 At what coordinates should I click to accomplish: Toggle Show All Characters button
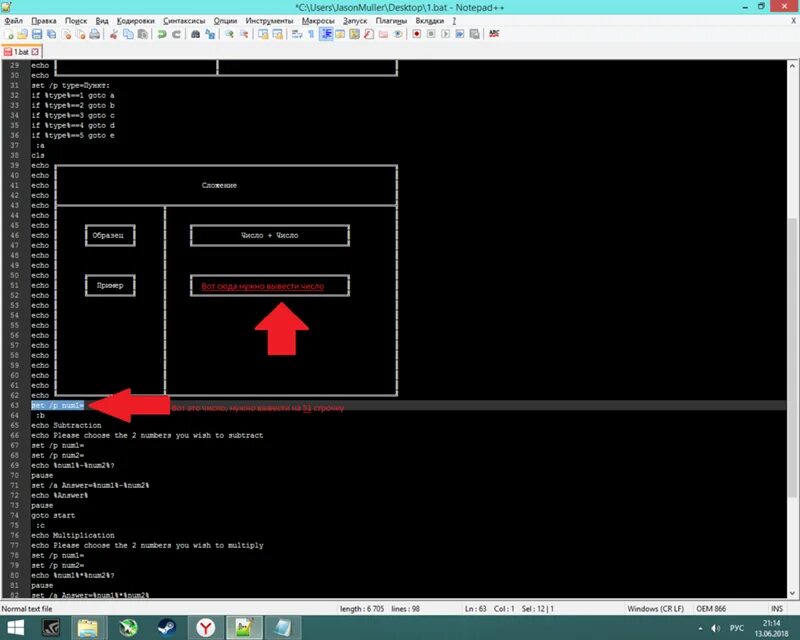point(310,35)
